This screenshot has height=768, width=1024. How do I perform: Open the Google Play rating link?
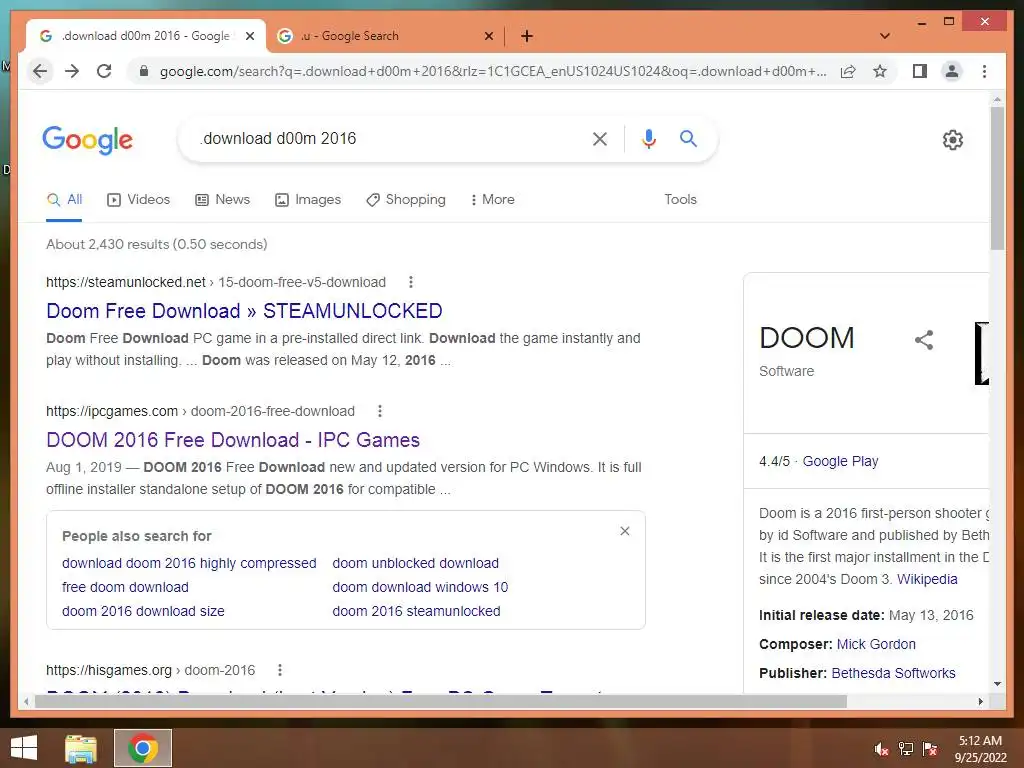840,461
